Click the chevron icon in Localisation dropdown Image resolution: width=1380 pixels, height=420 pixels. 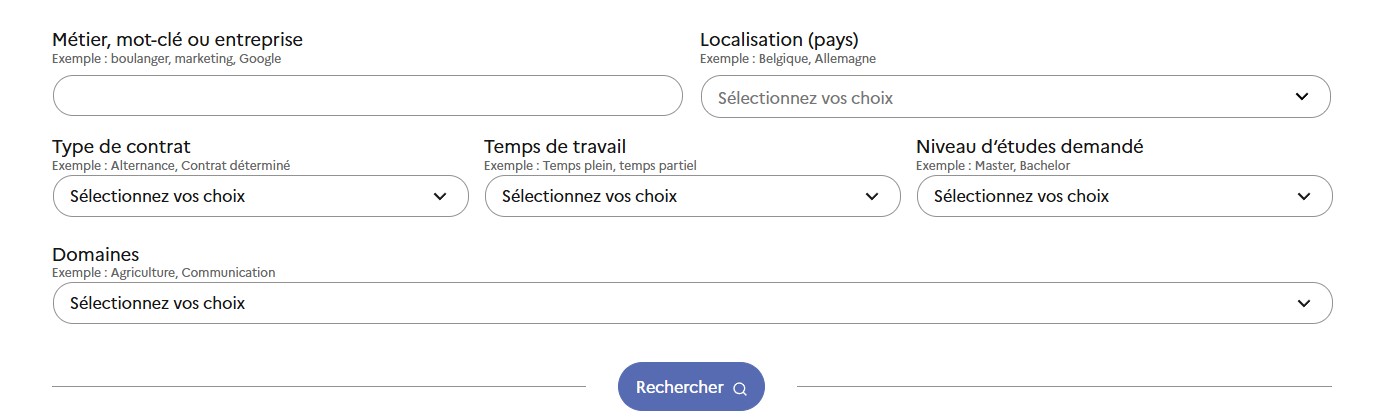[1301, 97]
